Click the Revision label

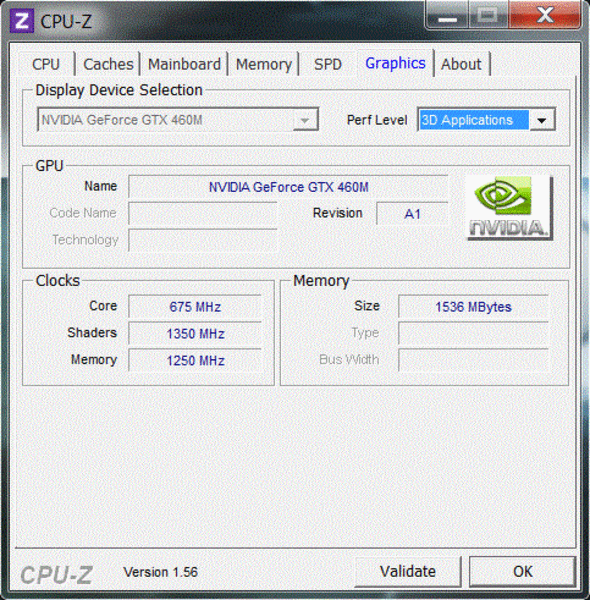(337, 213)
